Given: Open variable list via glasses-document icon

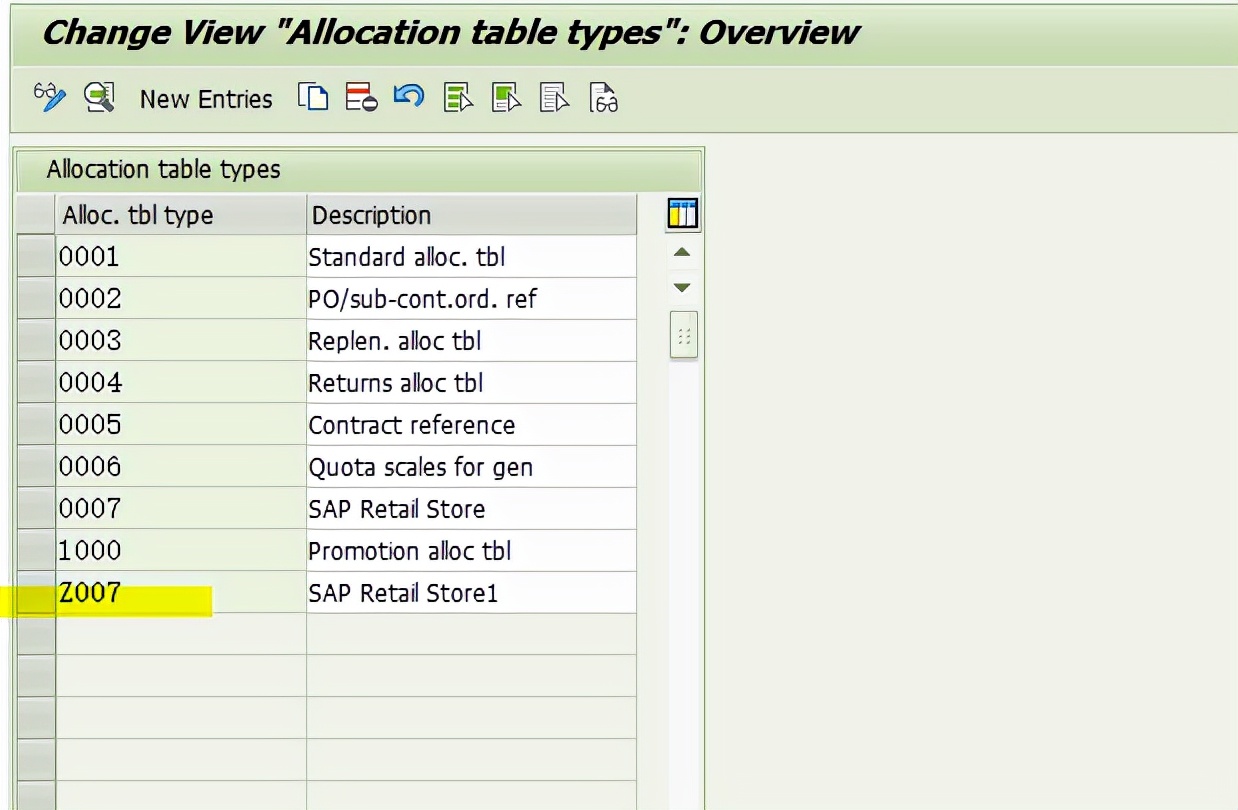Looking at the screenshot, I should tap(603, 97).
